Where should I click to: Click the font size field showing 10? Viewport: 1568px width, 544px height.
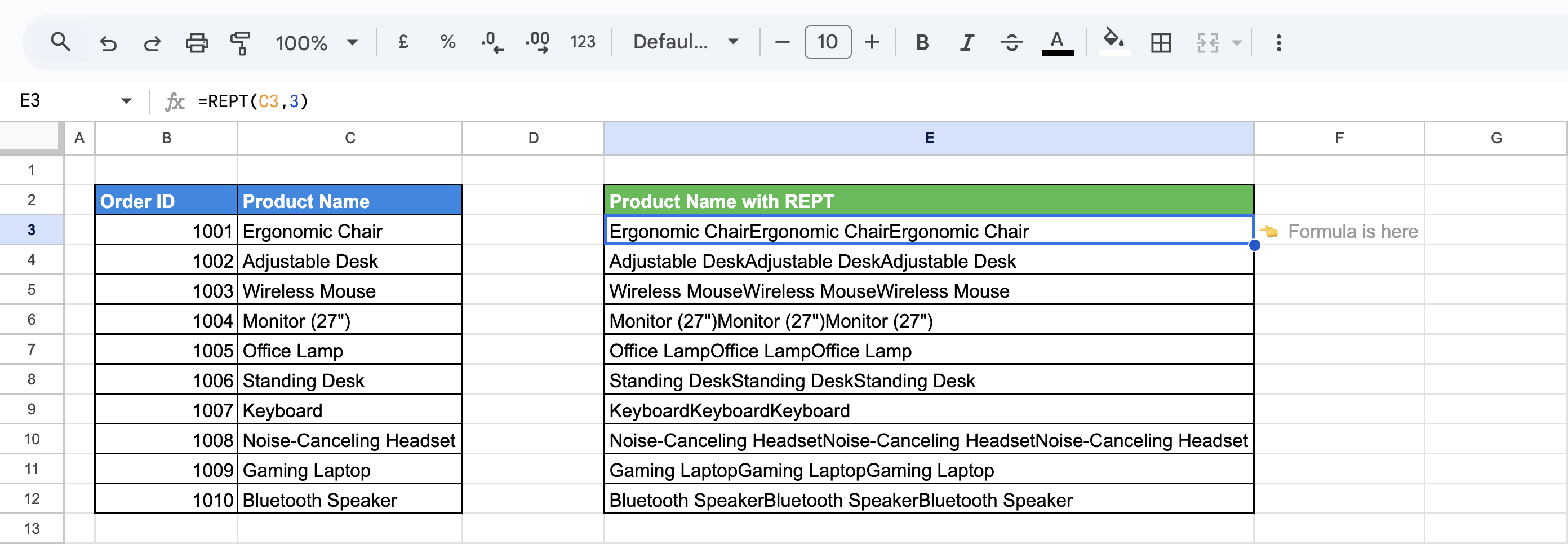click(827, 42)
